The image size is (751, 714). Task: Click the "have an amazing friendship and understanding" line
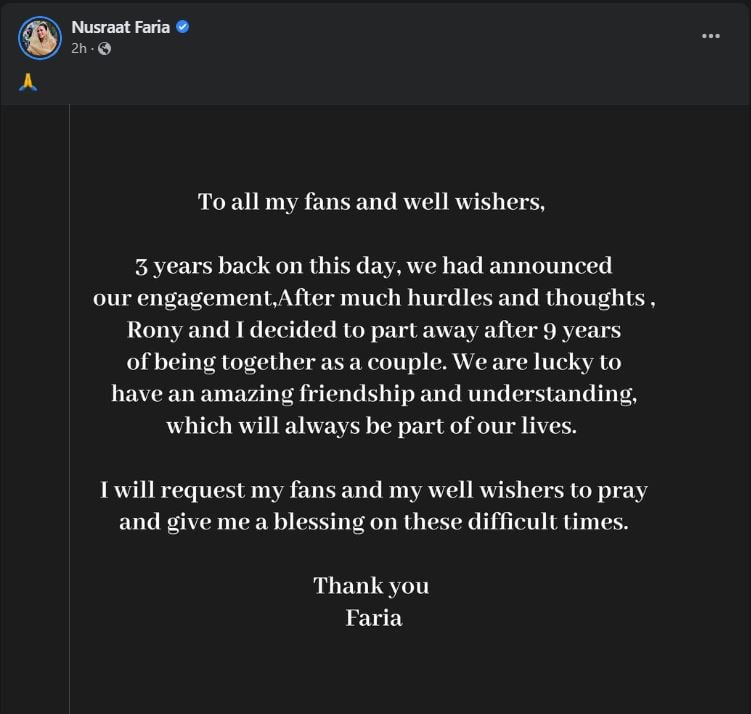coord(374,395)
